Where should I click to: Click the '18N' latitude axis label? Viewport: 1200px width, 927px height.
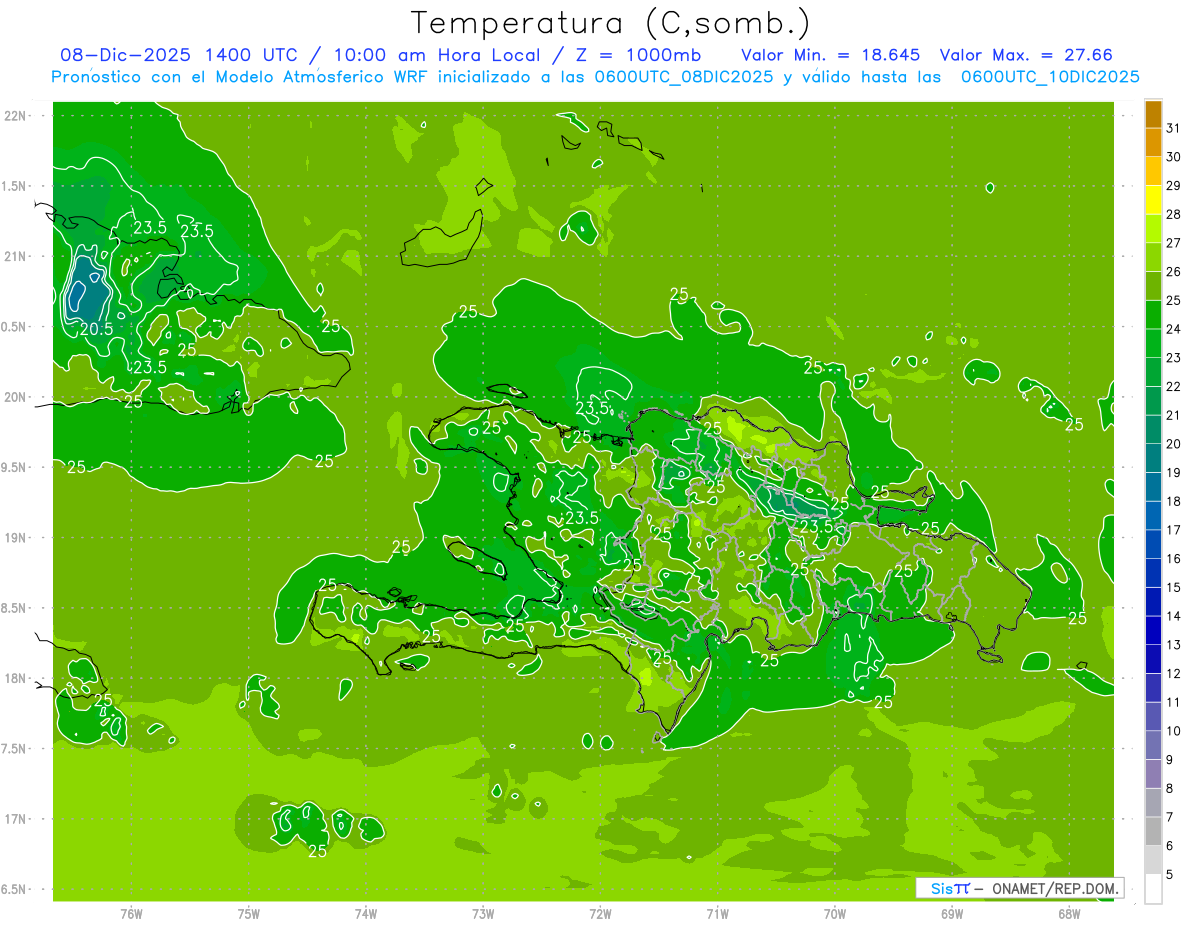coord(15,678)
